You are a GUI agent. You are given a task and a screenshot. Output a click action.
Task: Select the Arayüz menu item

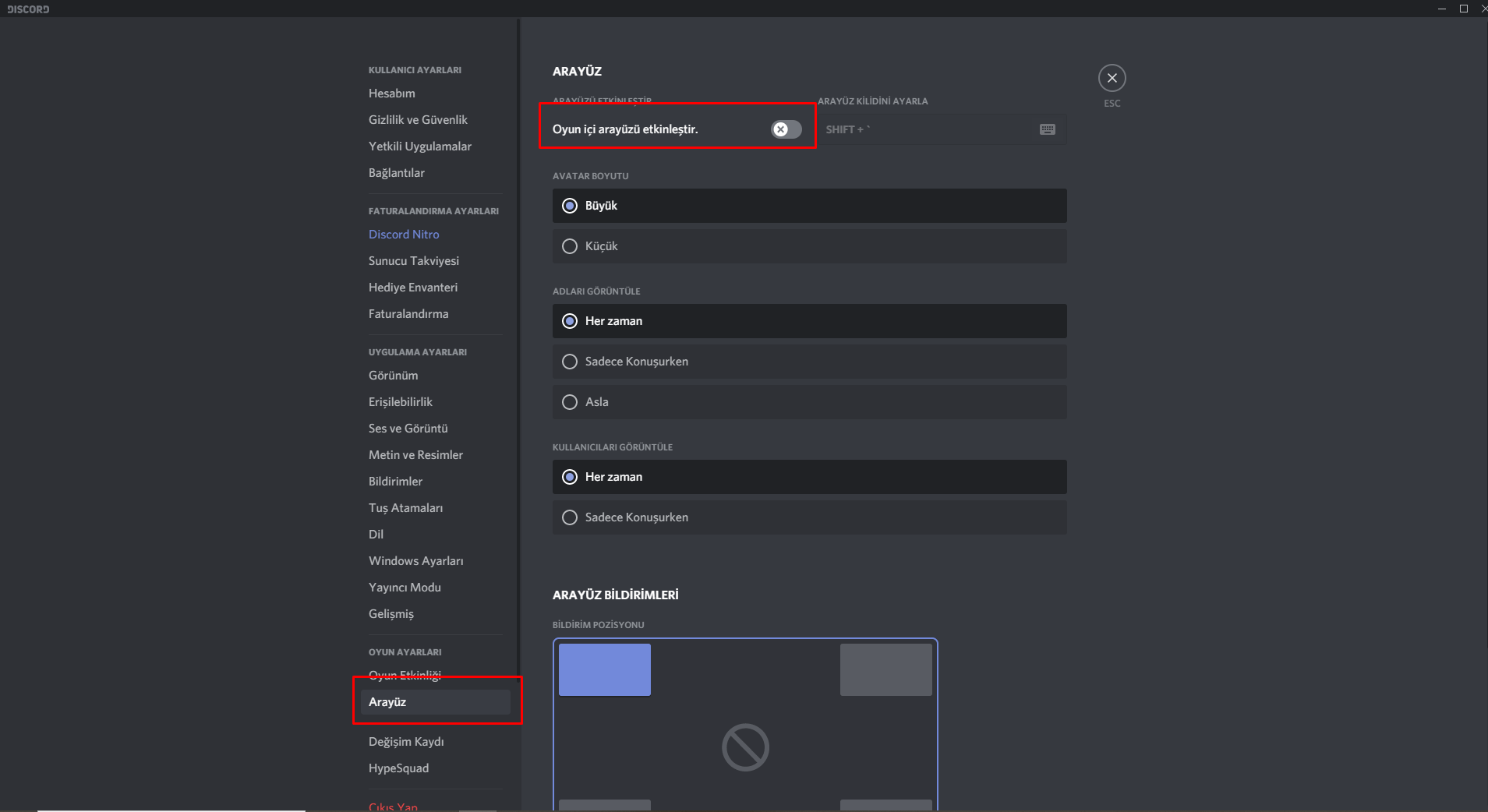coord(435,702)
